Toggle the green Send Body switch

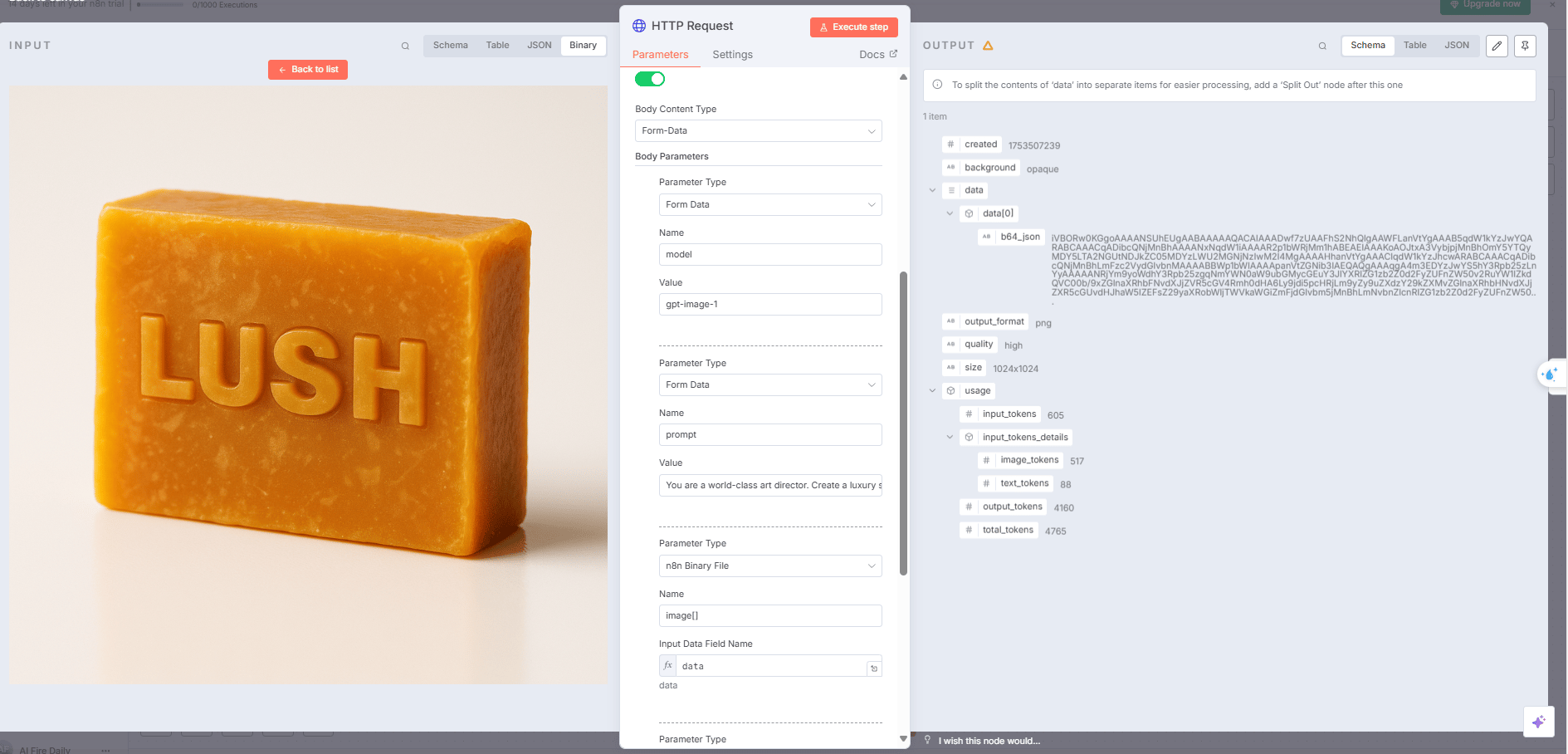[650, 79]
